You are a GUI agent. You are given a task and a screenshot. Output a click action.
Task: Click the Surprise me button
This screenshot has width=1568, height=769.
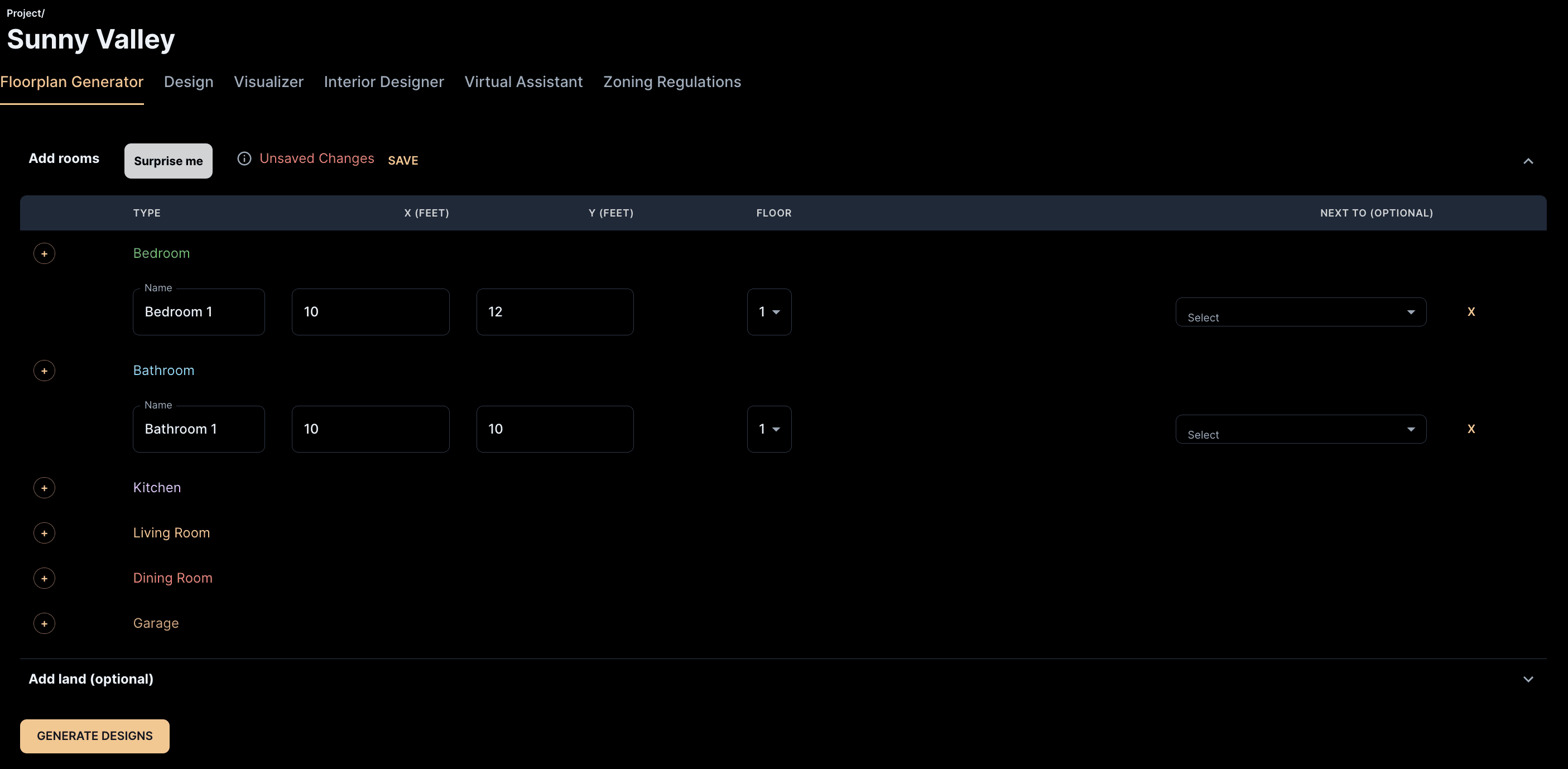pos(168,161)
